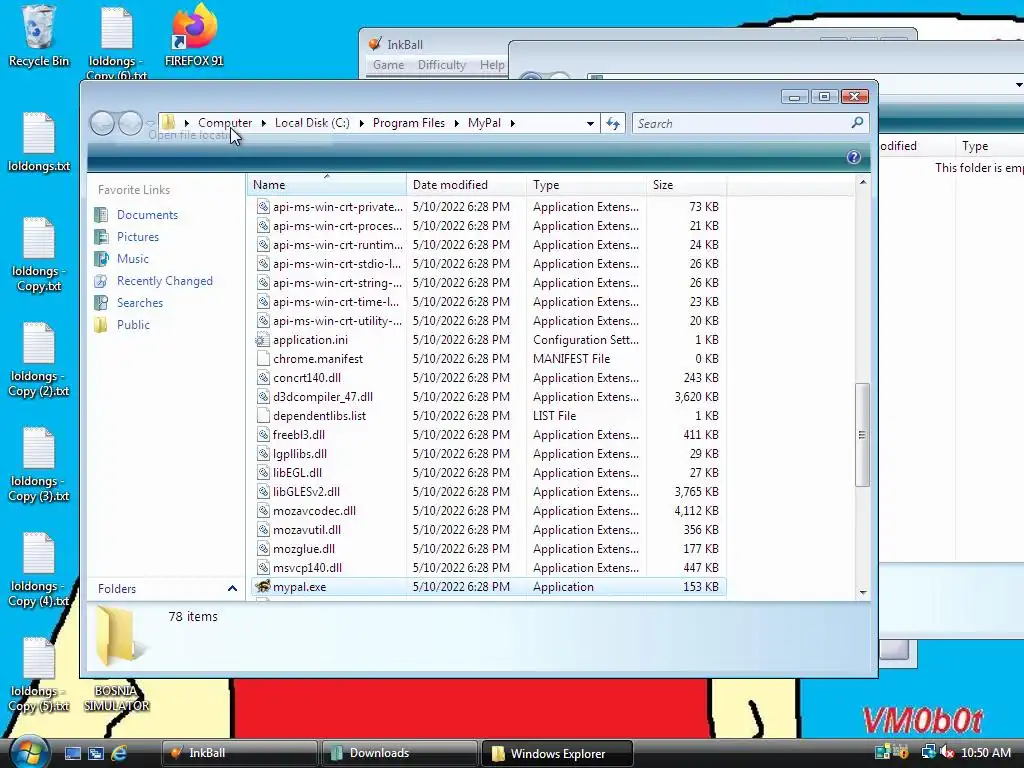Click the refresh button beside address bar
This screenshot has width=1024, height=768.
[x=613, y=123]
